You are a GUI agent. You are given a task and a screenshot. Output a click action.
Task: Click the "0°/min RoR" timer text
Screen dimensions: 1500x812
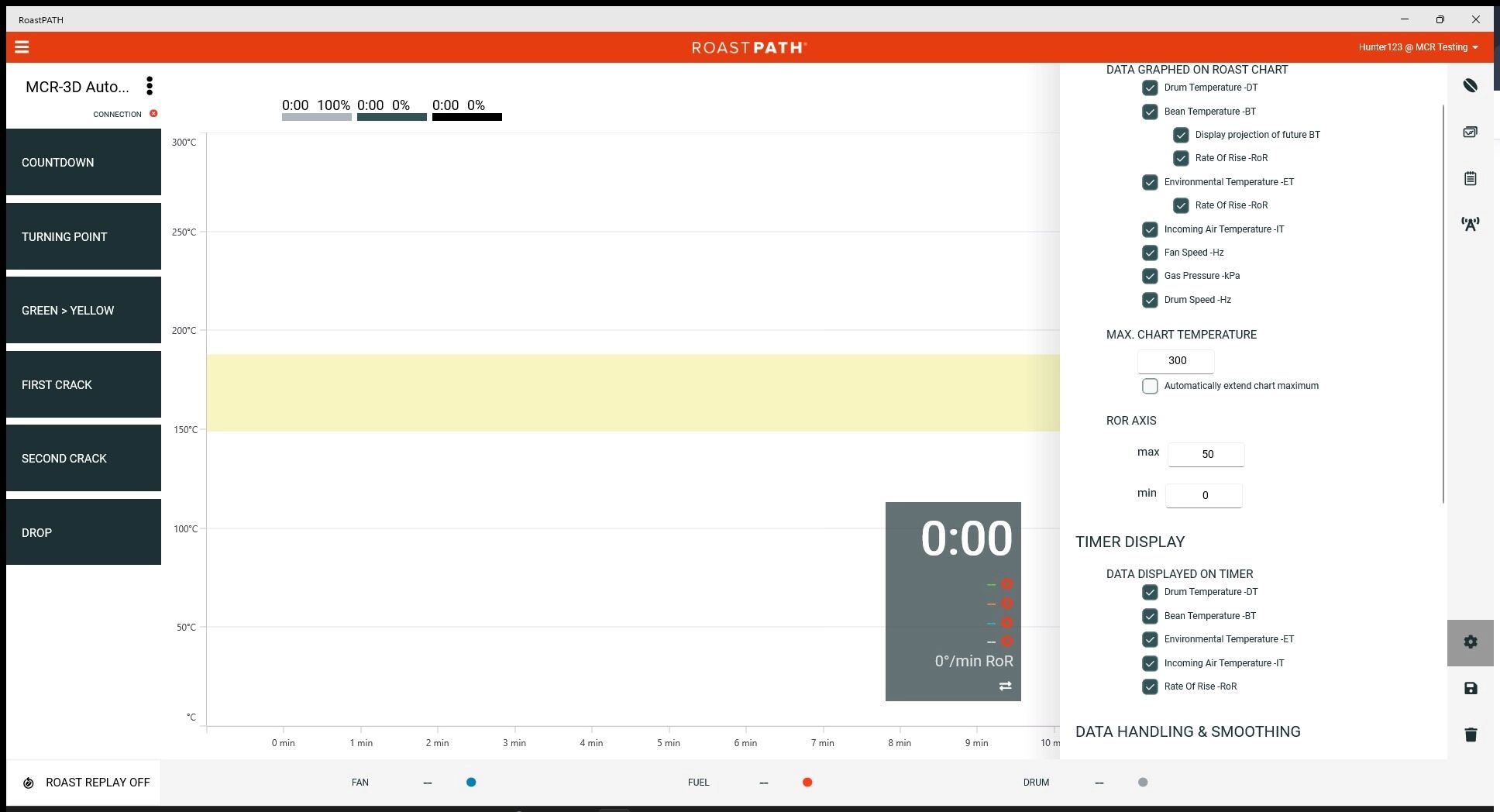974,662
